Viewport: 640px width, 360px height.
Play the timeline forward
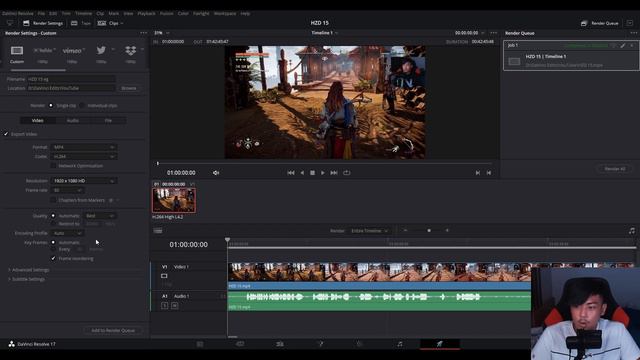click(322, 173)
